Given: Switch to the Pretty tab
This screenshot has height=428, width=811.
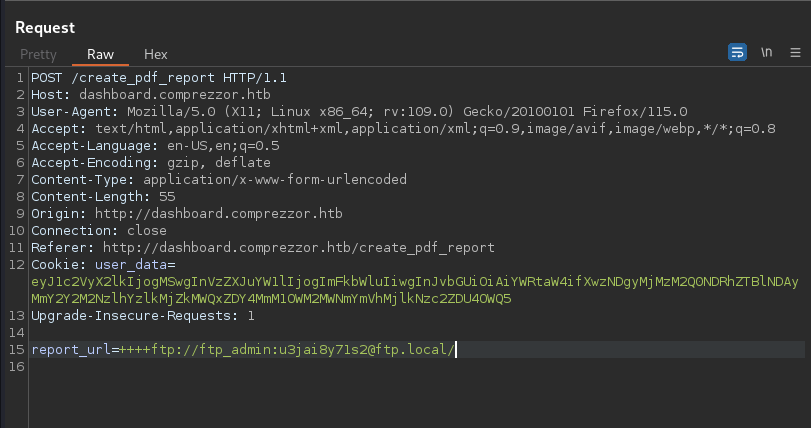Looking at the screenshot, I should click(x=38, y=54).
